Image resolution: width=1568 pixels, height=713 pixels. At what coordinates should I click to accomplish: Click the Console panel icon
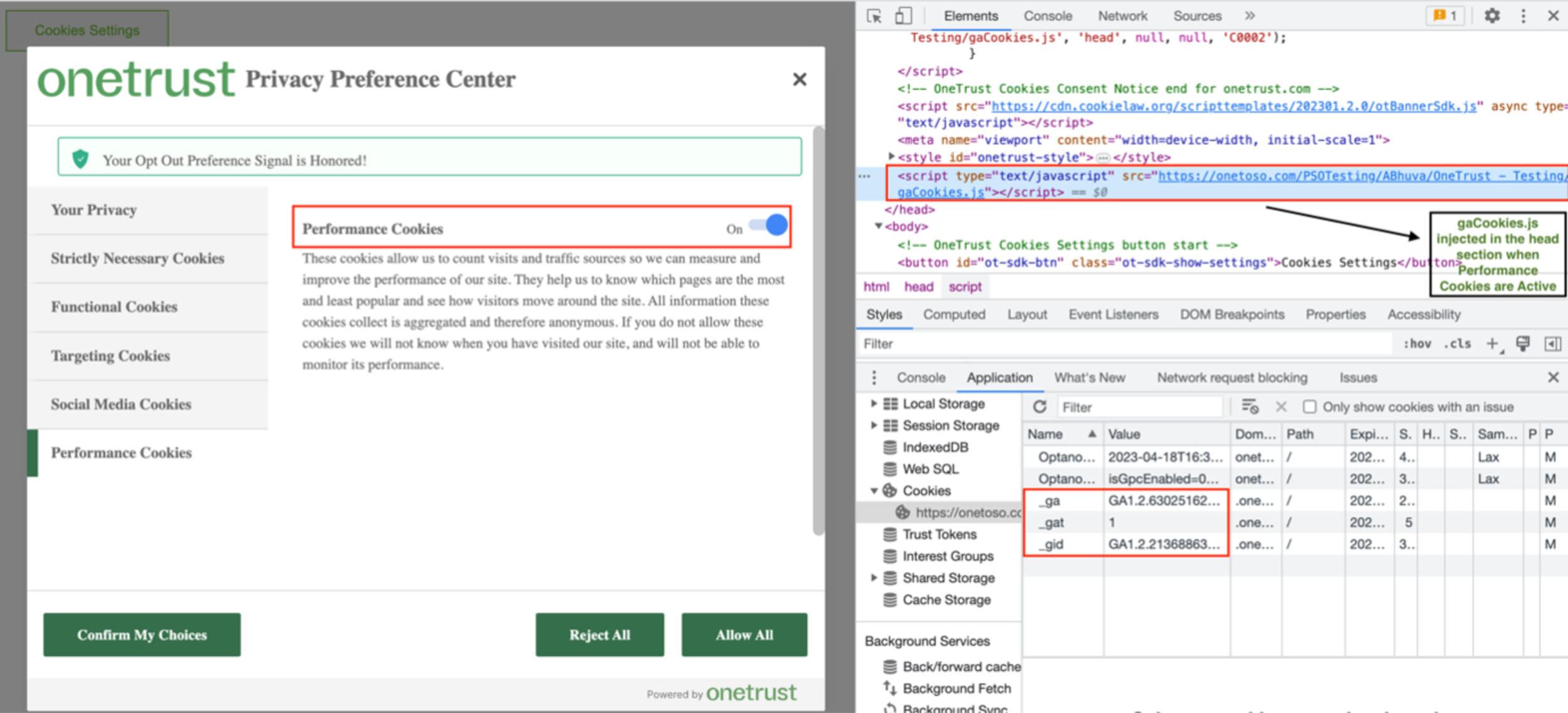point(920,378)
